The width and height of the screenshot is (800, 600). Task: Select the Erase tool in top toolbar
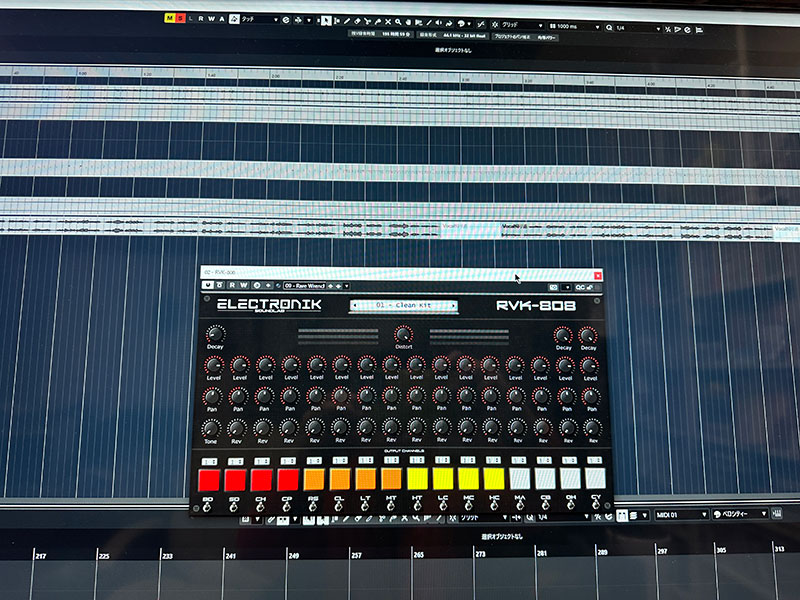pyautogui.click(x=357, y=21)
